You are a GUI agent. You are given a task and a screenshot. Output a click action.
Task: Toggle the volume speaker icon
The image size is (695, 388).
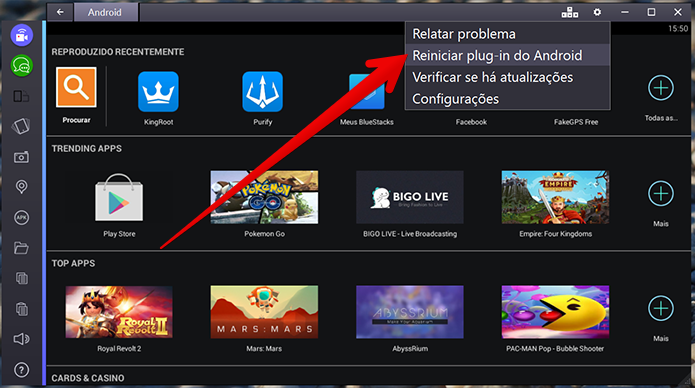click(x=21, y=339)
